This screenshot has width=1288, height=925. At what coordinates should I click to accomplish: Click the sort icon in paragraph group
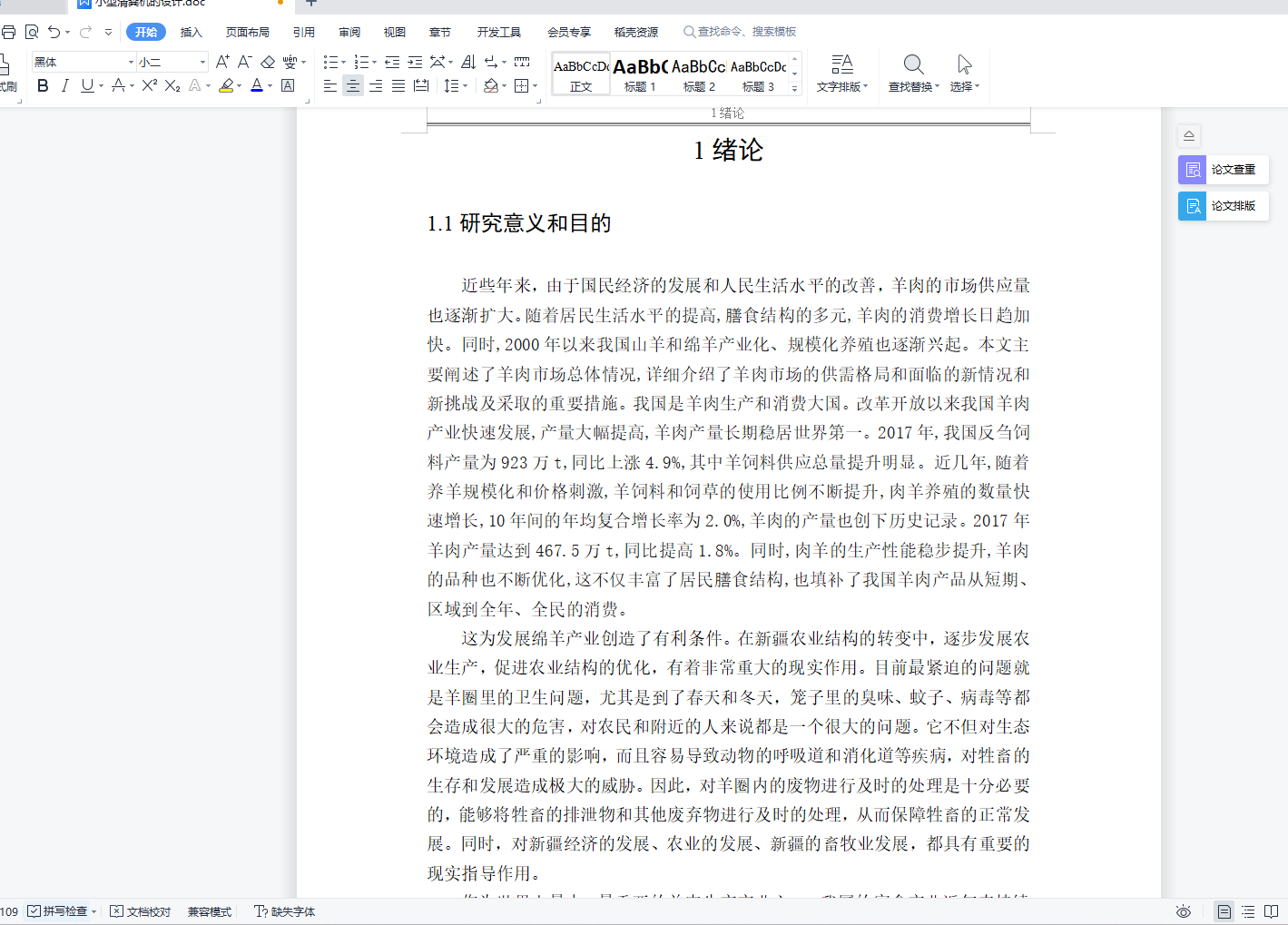point(468,62)
